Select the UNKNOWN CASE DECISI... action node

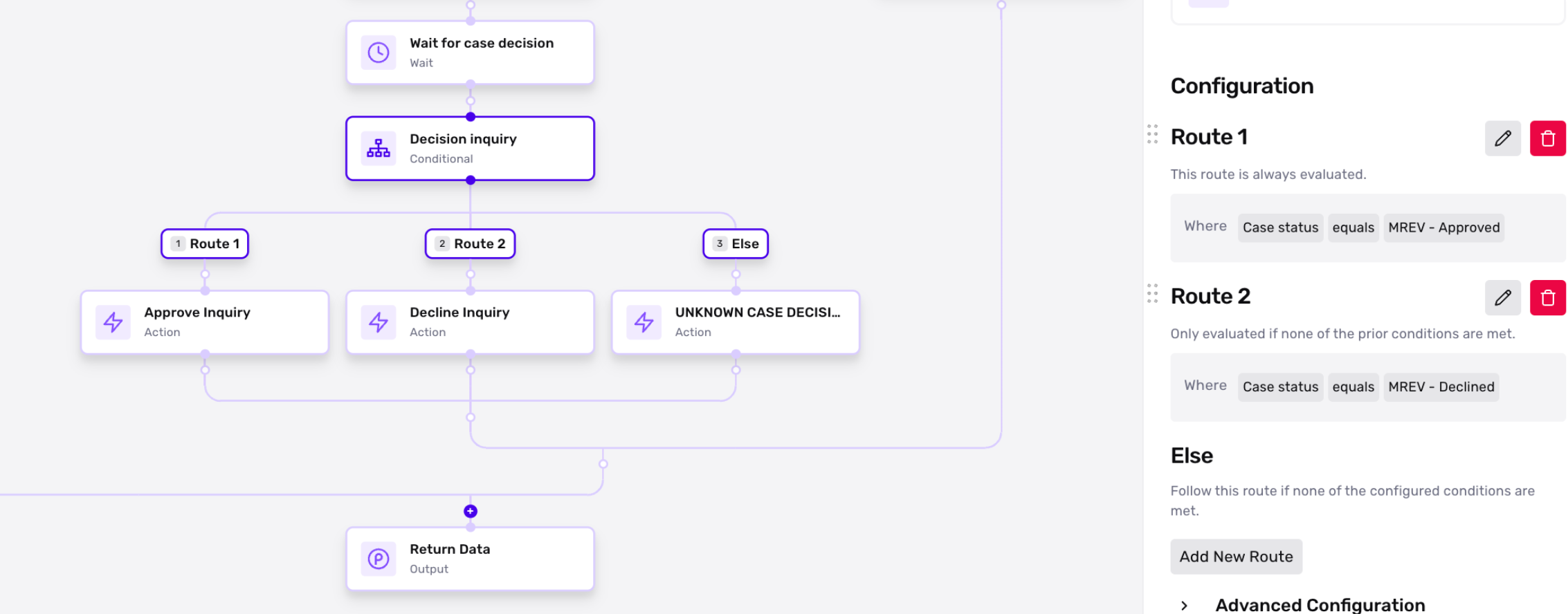(x=736, y=322)
